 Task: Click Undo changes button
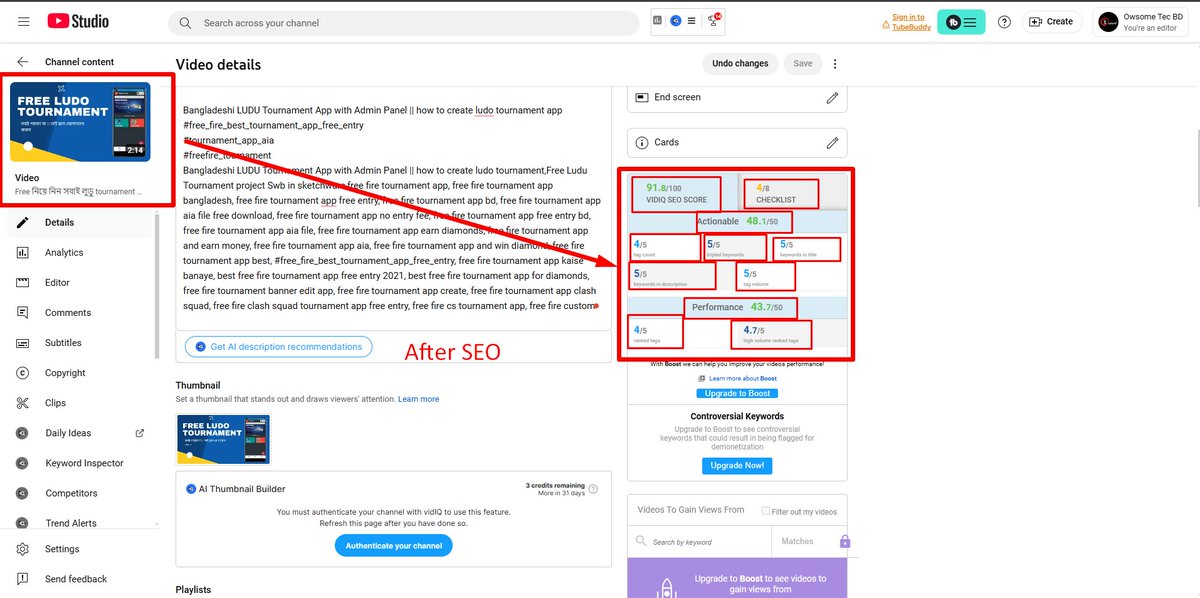click(740, 64)
